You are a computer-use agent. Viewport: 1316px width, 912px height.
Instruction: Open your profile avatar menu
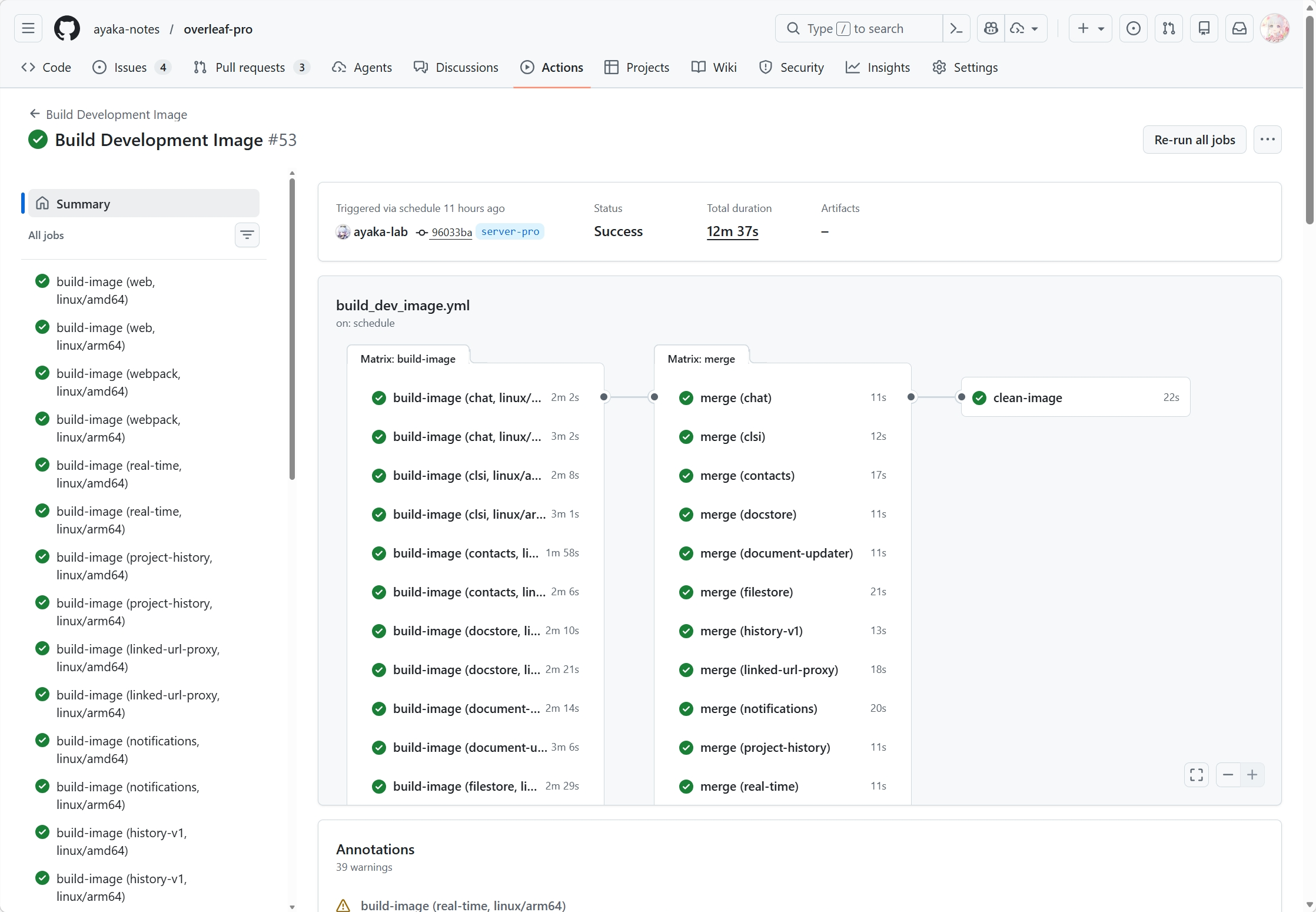point(1275,28)
